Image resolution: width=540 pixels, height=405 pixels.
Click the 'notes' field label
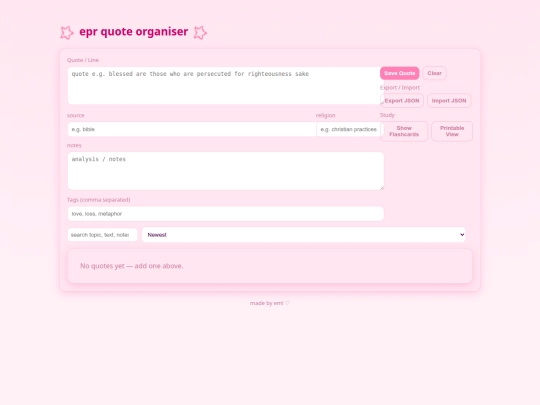(74, 145)
